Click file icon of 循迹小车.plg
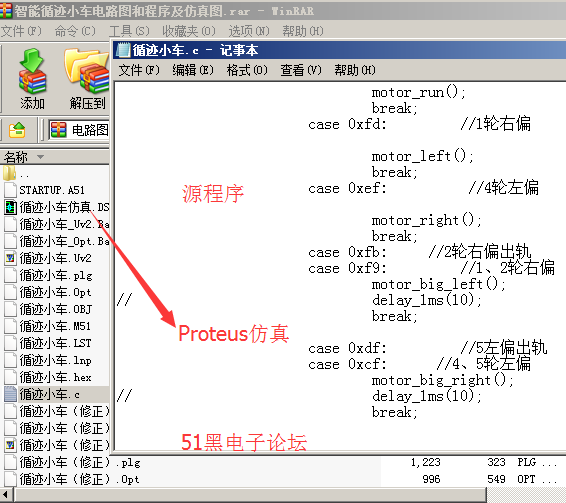 [x=10, y=275]
